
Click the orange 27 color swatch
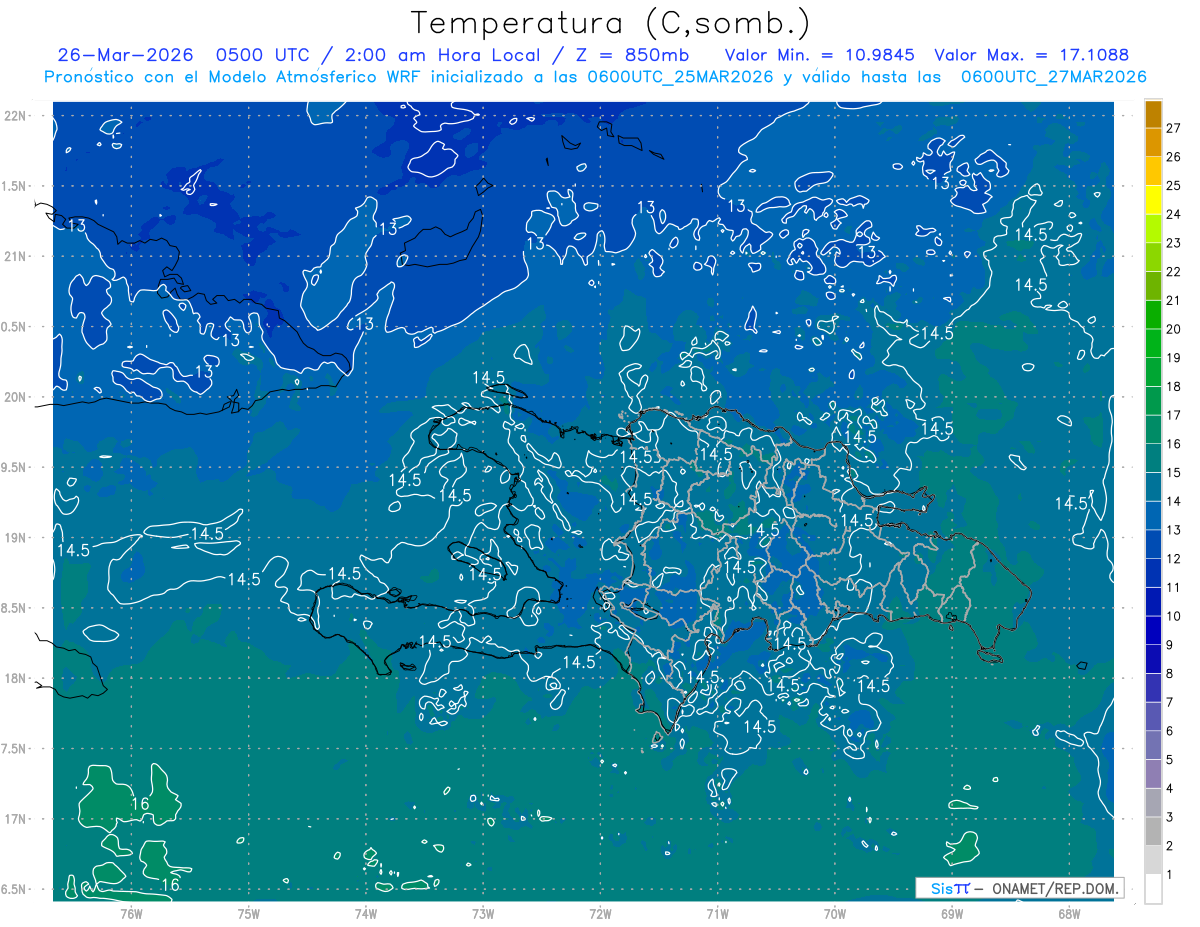point(1153,115)
